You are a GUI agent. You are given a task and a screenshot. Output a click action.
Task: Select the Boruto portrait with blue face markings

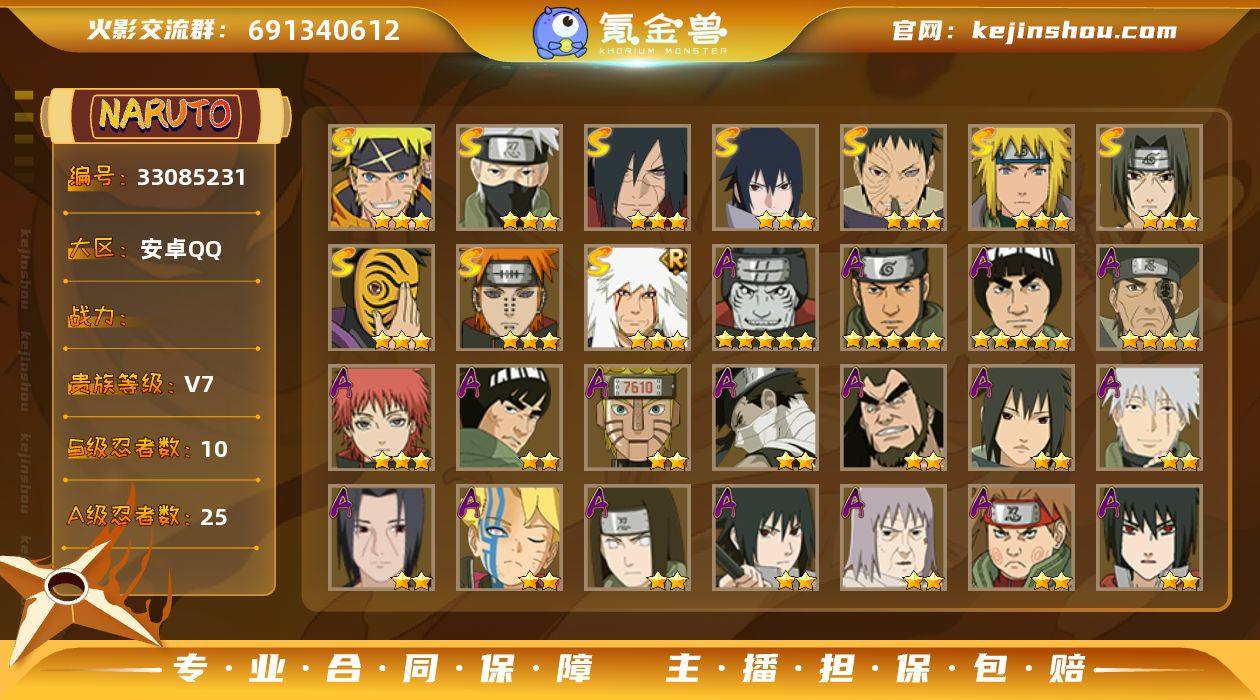[509, 538]
